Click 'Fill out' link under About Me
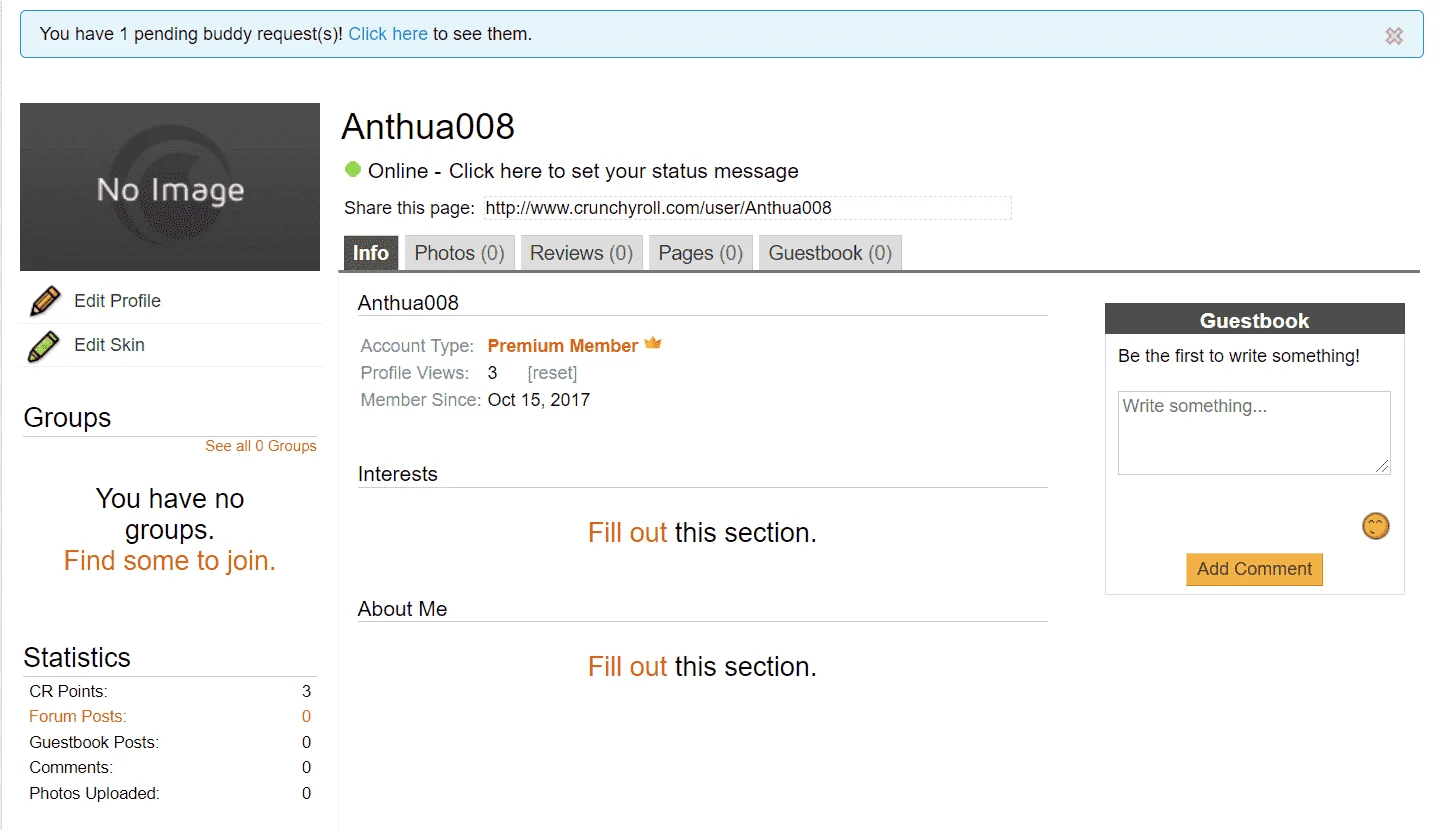This screenshot has width=1442, height=830. coord(627,667)
